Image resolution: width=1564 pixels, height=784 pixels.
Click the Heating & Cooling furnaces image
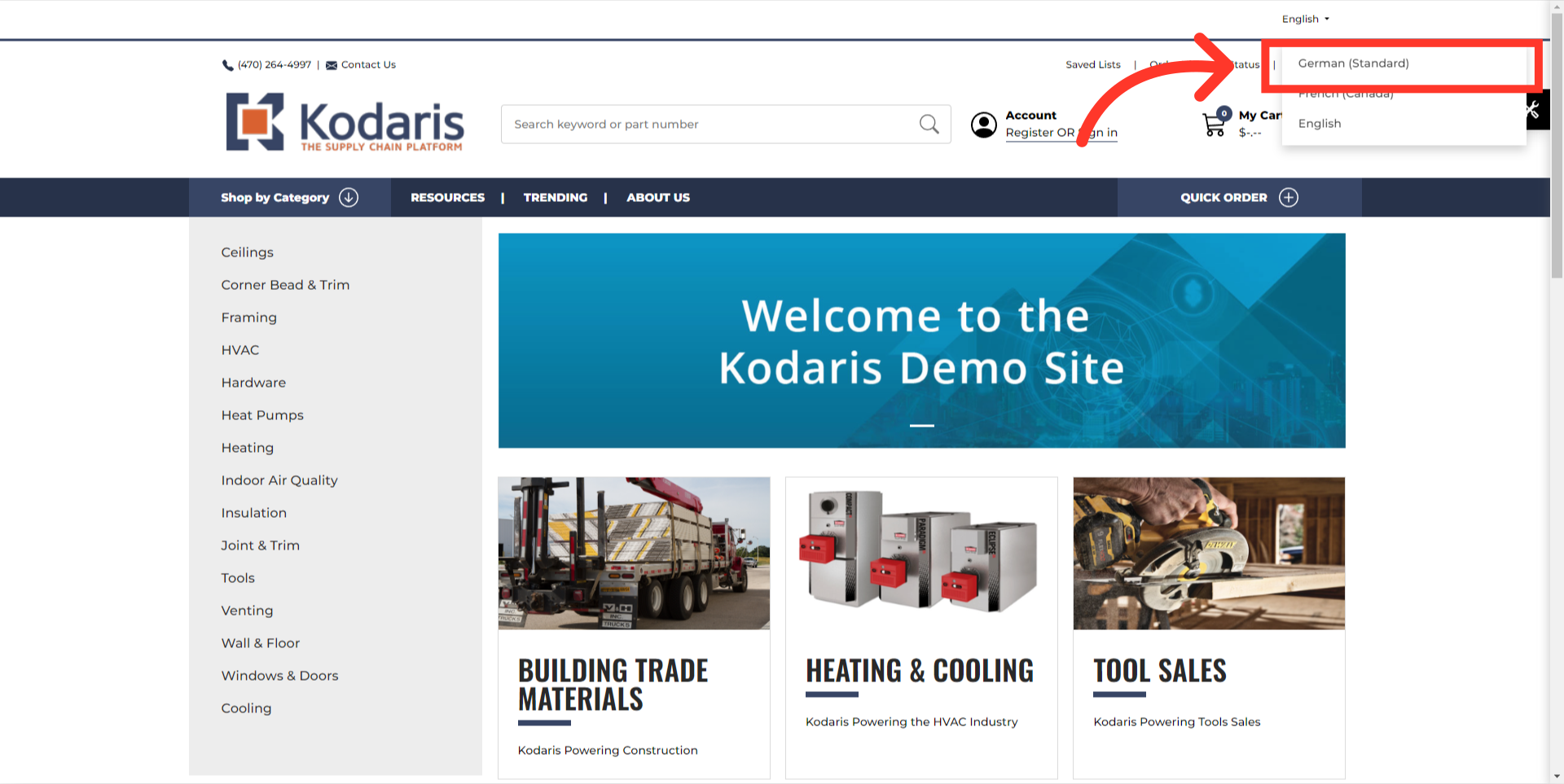tap(921, 554)
